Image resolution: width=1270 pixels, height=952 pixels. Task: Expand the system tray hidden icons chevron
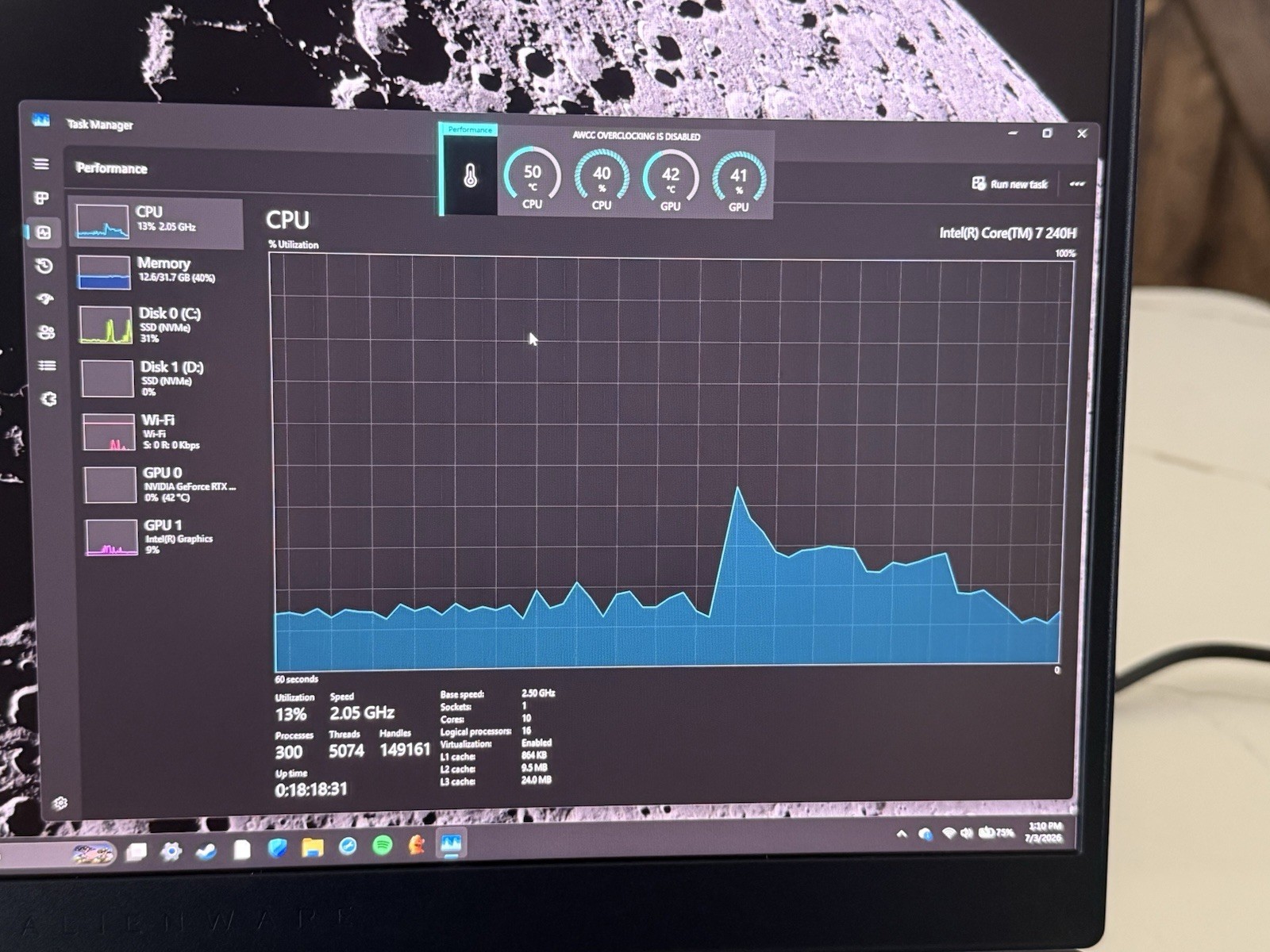tap(902, 834)
